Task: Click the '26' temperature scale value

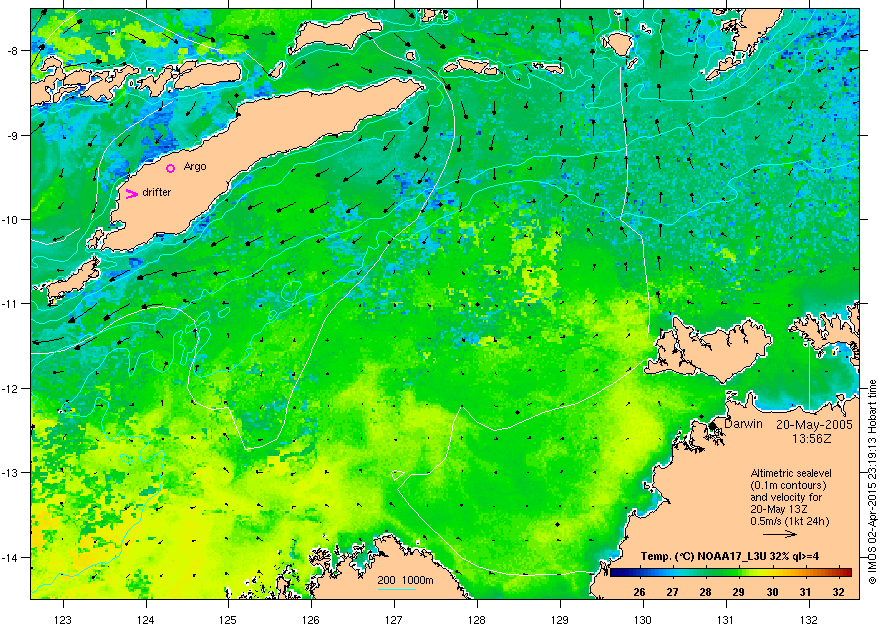Action: coord(639,592)
